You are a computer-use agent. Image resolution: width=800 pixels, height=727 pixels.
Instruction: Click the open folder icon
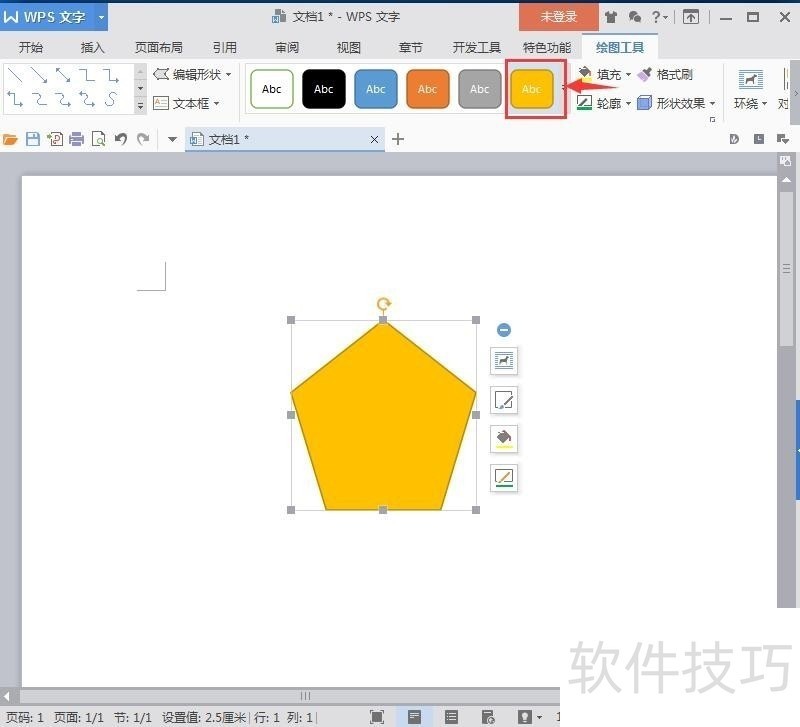tap(10, 139)
